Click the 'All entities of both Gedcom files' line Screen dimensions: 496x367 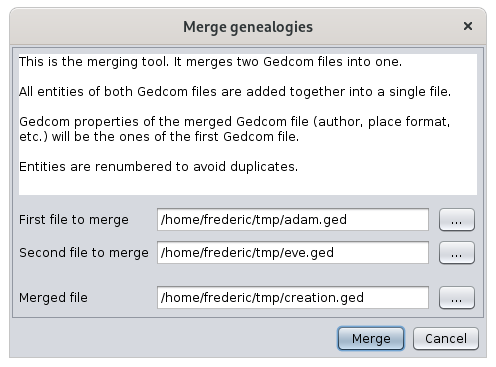point(235,92)
